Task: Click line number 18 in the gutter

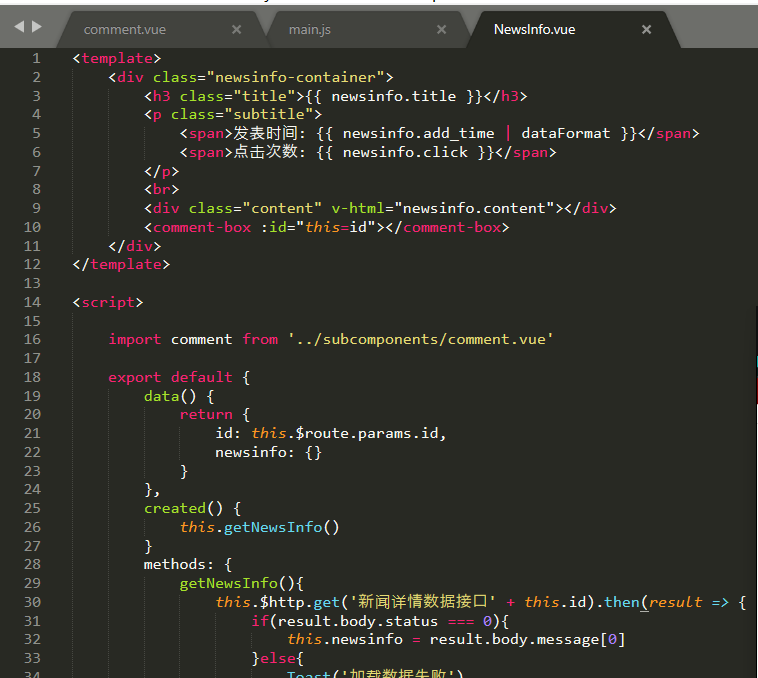Action: [32, 377]
